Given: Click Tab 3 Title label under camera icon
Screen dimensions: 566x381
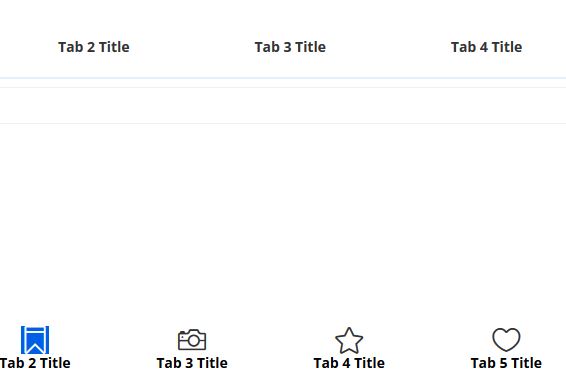Looking at the screenshot, I should tap(192, 363).
